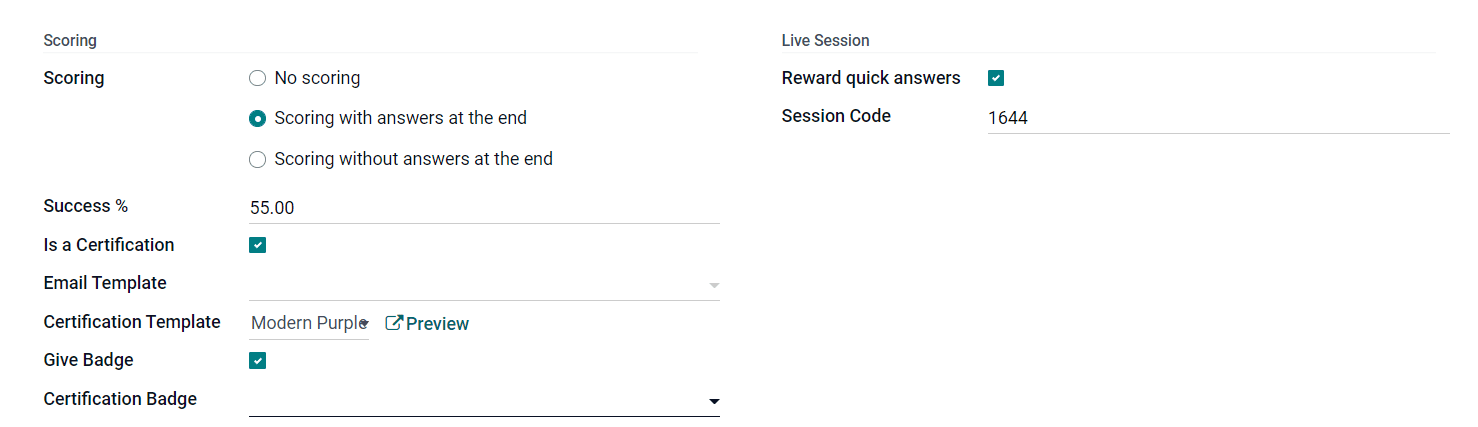
Task: Click the Email Template dropdown arrow
Action: tap(714, 285)
